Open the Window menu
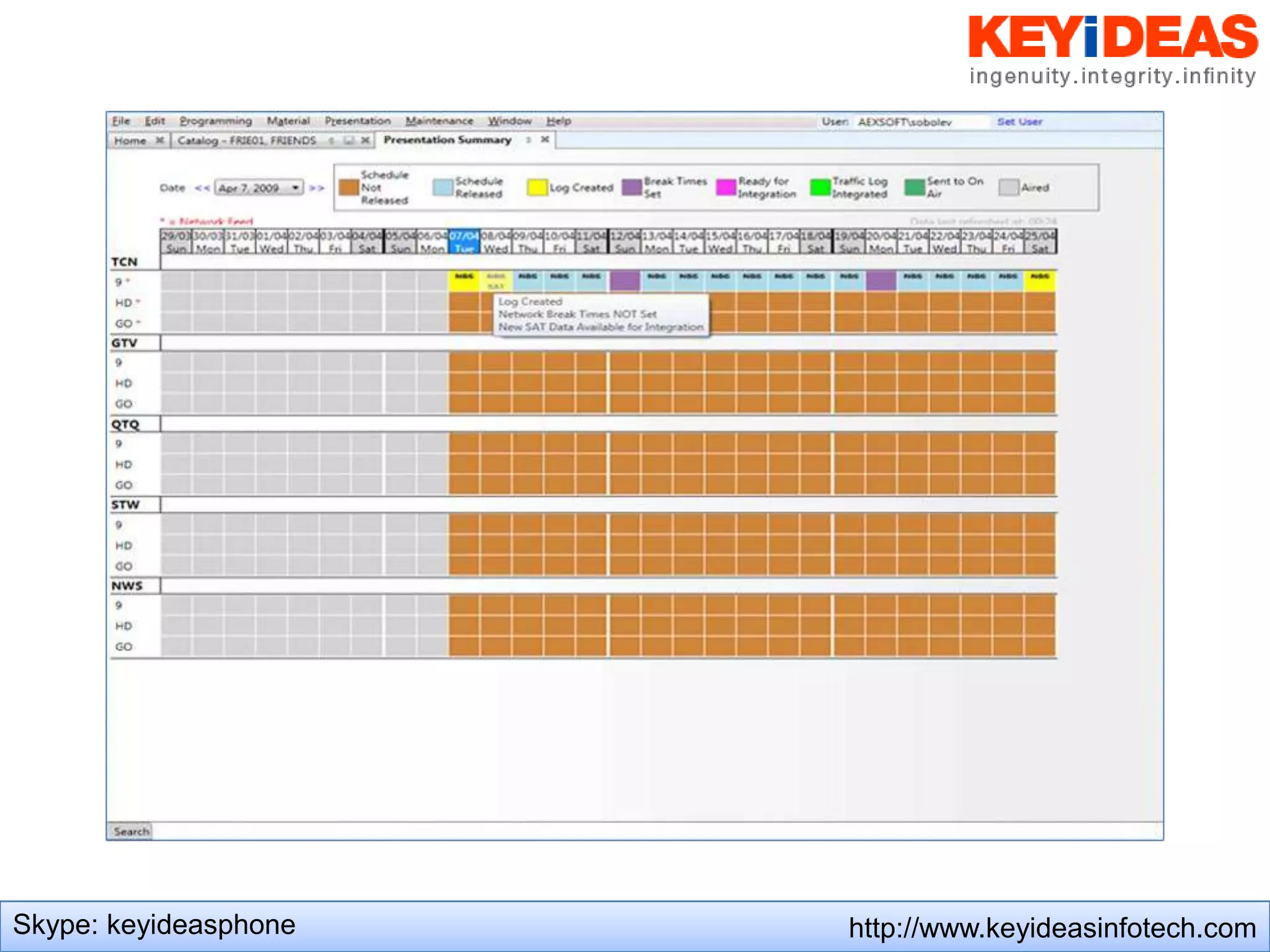This screenshot has height=952, width=1270. pyautogui.click(x=510, y=121)
